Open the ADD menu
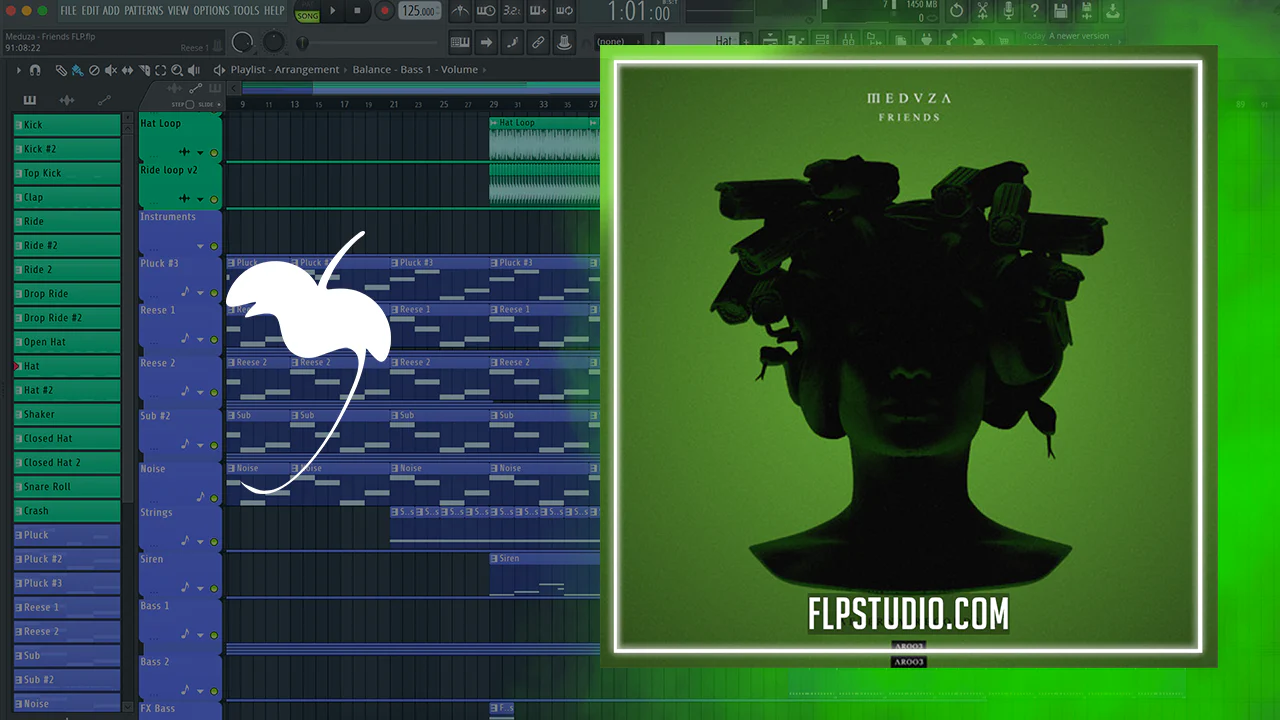The image size is (1280, 720). [111, 11]
